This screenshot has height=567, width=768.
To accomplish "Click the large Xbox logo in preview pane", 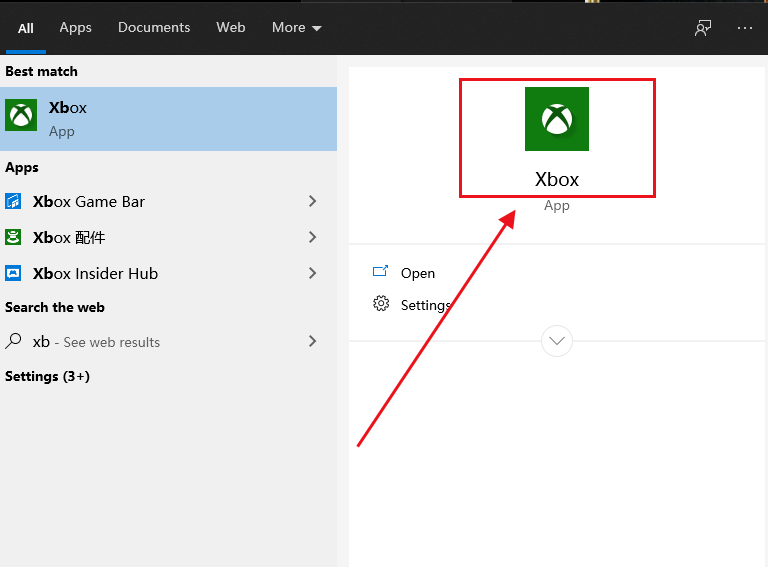I will pos(556,119).
